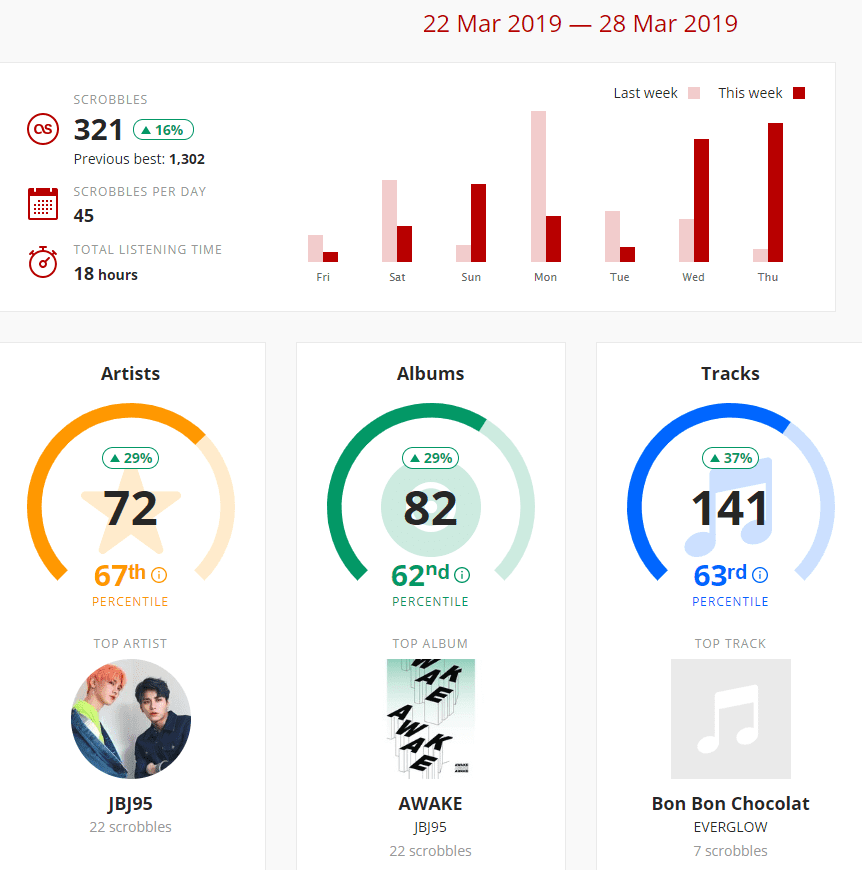
Task: Click the 67th percentile value
Action: tap(120, 575)
